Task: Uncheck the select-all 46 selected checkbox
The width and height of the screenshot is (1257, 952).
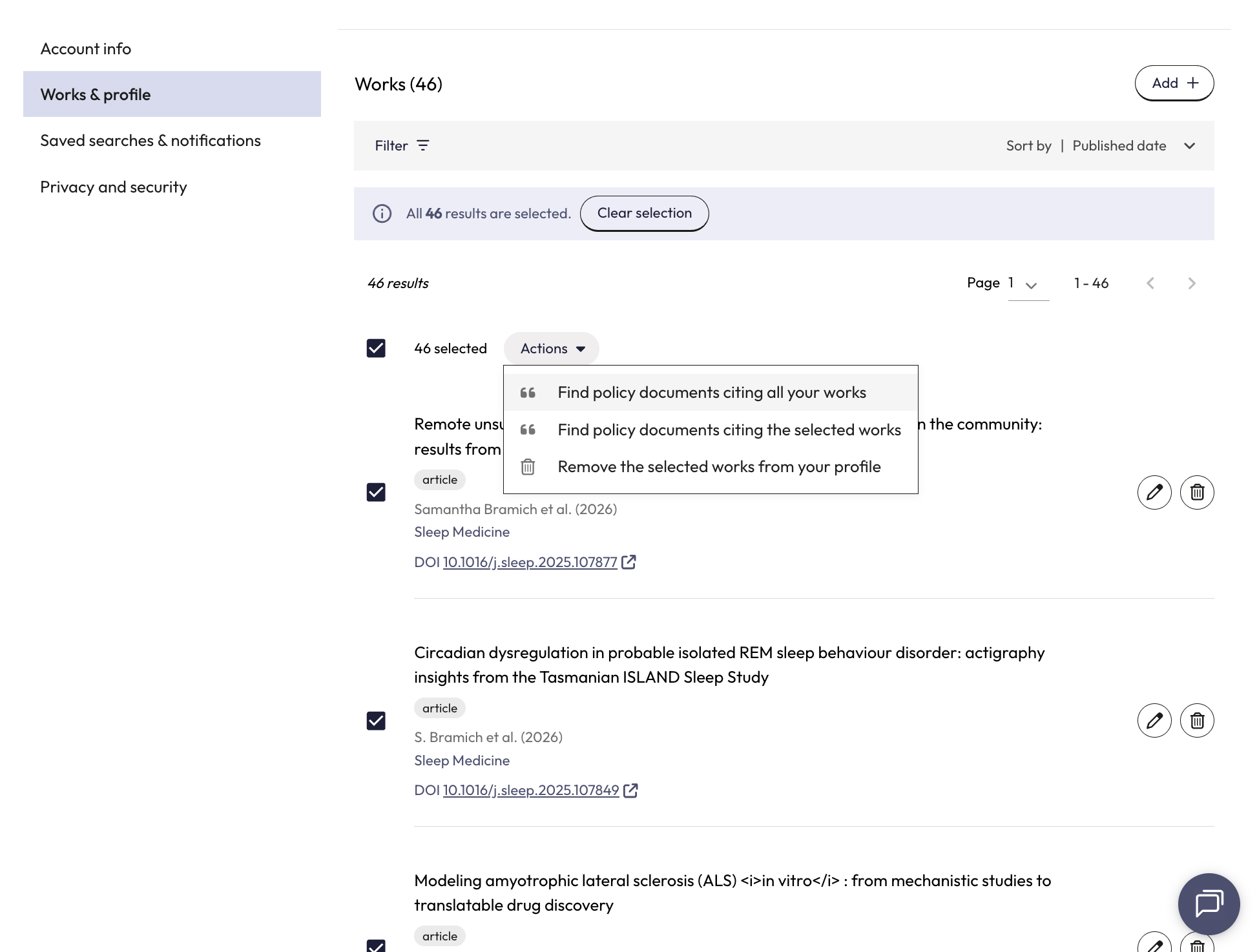Action: coord(376,349)
